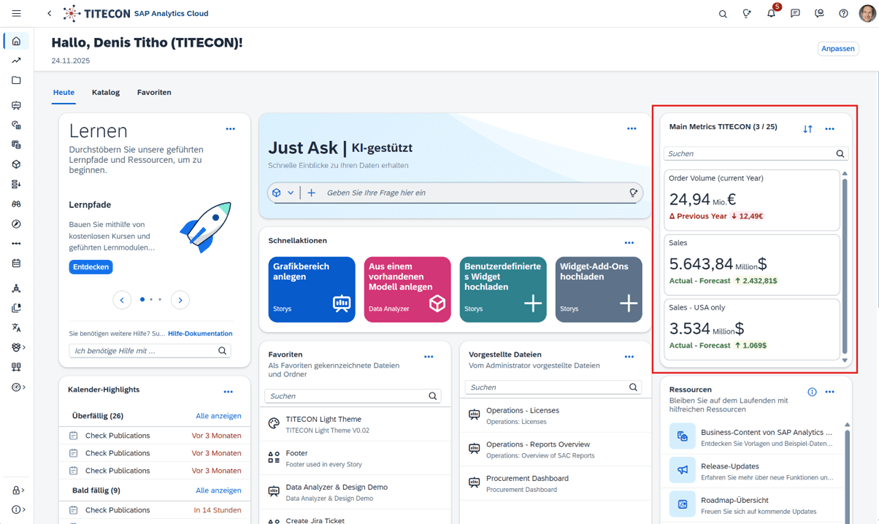
Task: Select the Grafikbereich anlegen tile
Action: [x=312, y=289]
